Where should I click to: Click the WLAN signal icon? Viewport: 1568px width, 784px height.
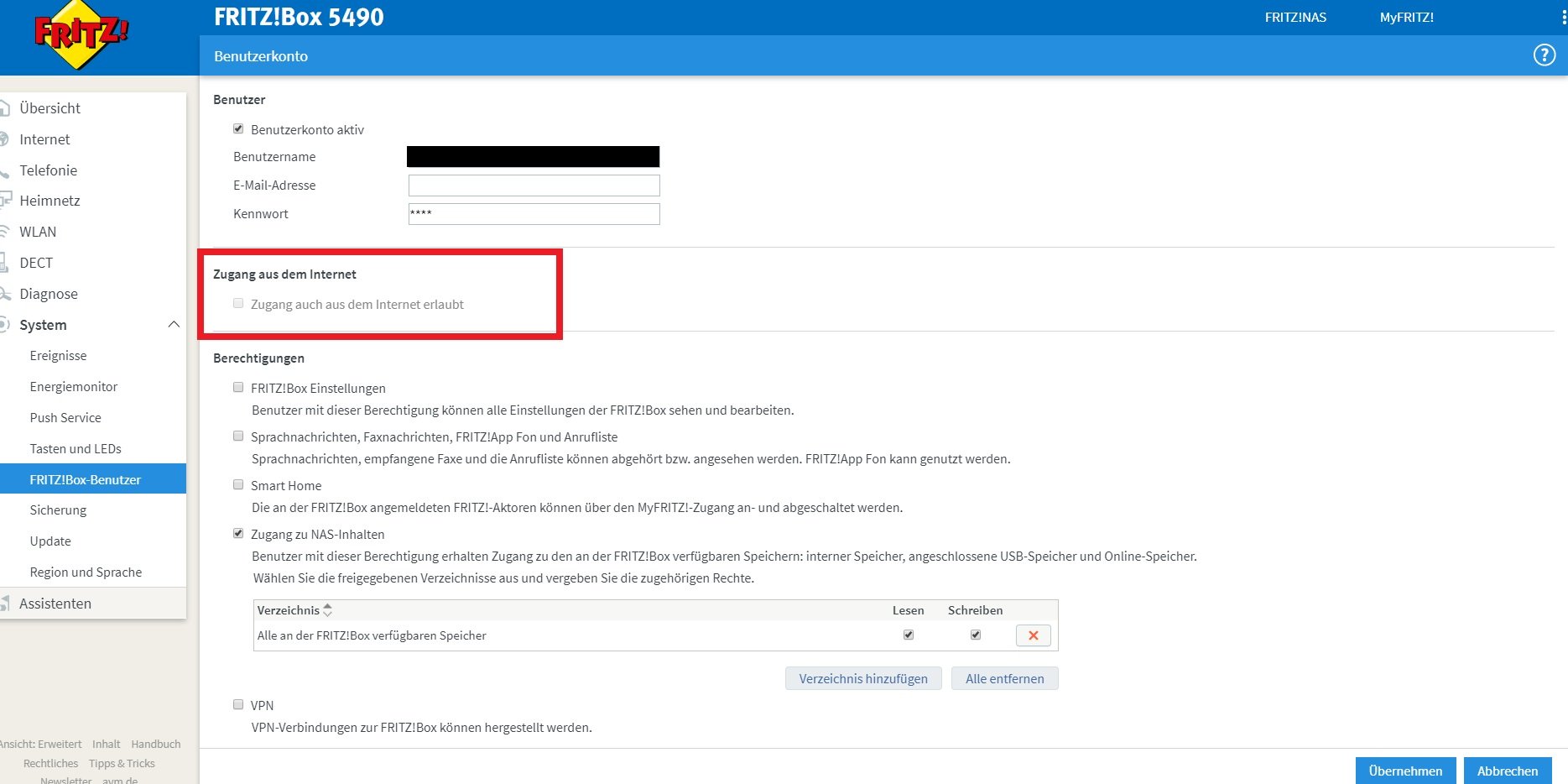4,232
